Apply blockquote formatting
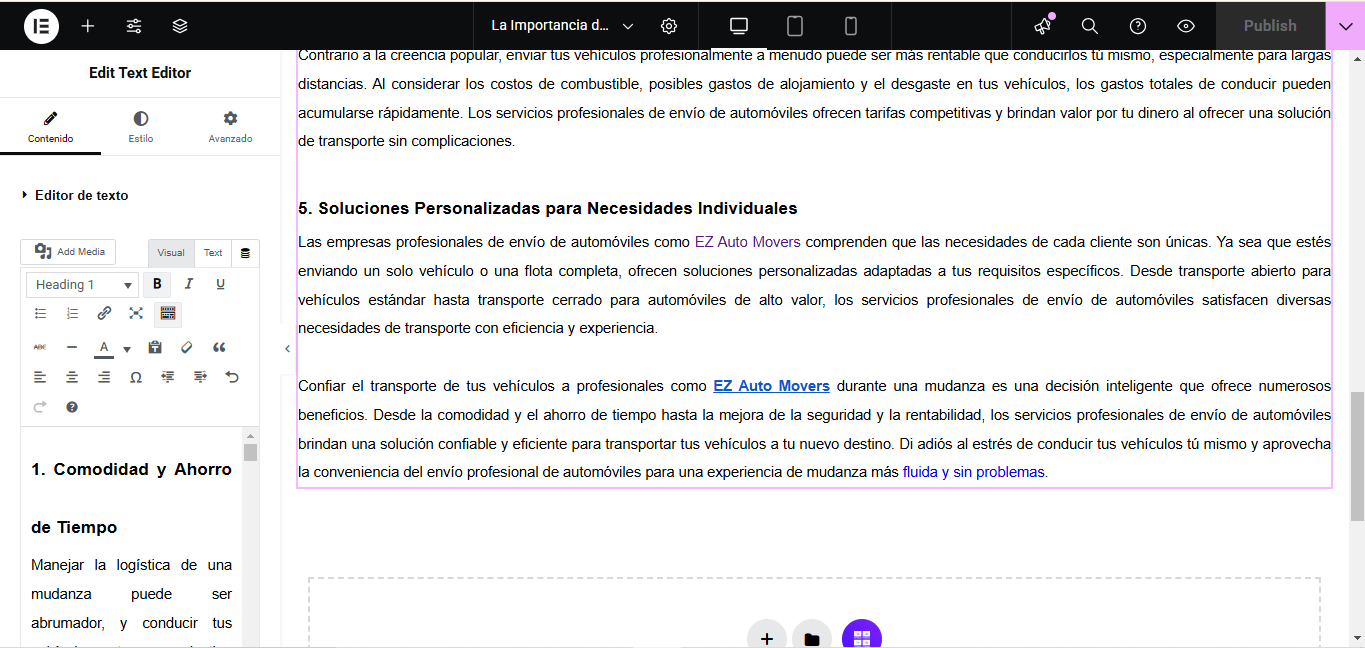Screen dimensions: 1365x648 pyautogui.click(x=219, y=347)
